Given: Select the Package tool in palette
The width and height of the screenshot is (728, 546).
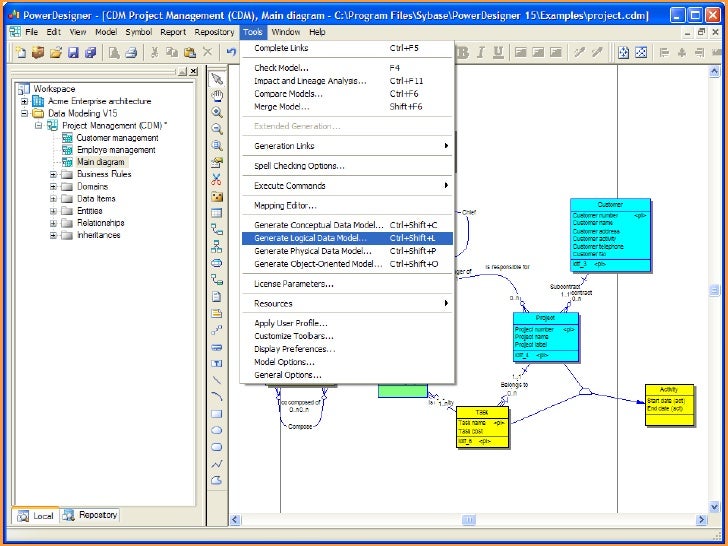Looking at the screenshot, I should click(x=217, y=196).
